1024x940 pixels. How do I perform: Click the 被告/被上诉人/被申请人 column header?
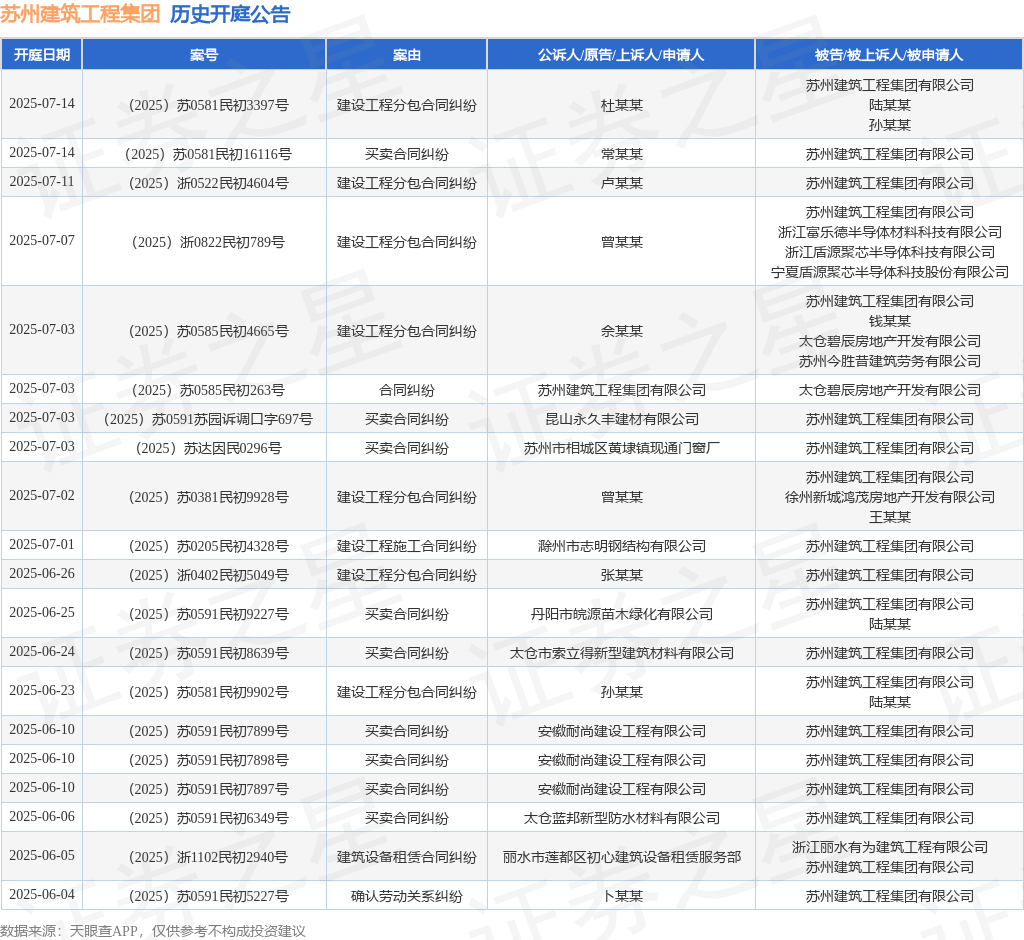coord(889,55)
